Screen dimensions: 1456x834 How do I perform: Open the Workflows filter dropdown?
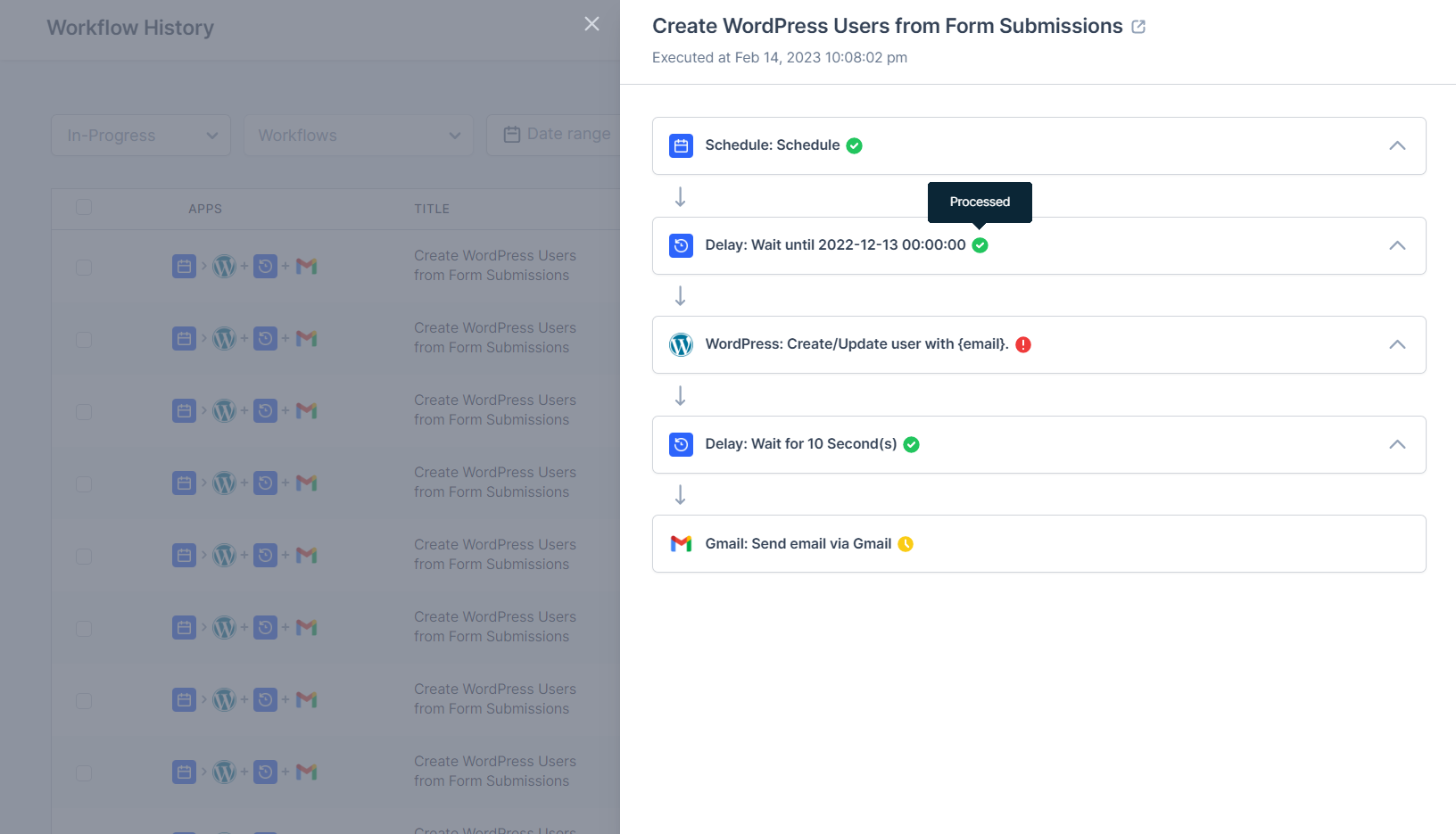(x=357, y=135)
